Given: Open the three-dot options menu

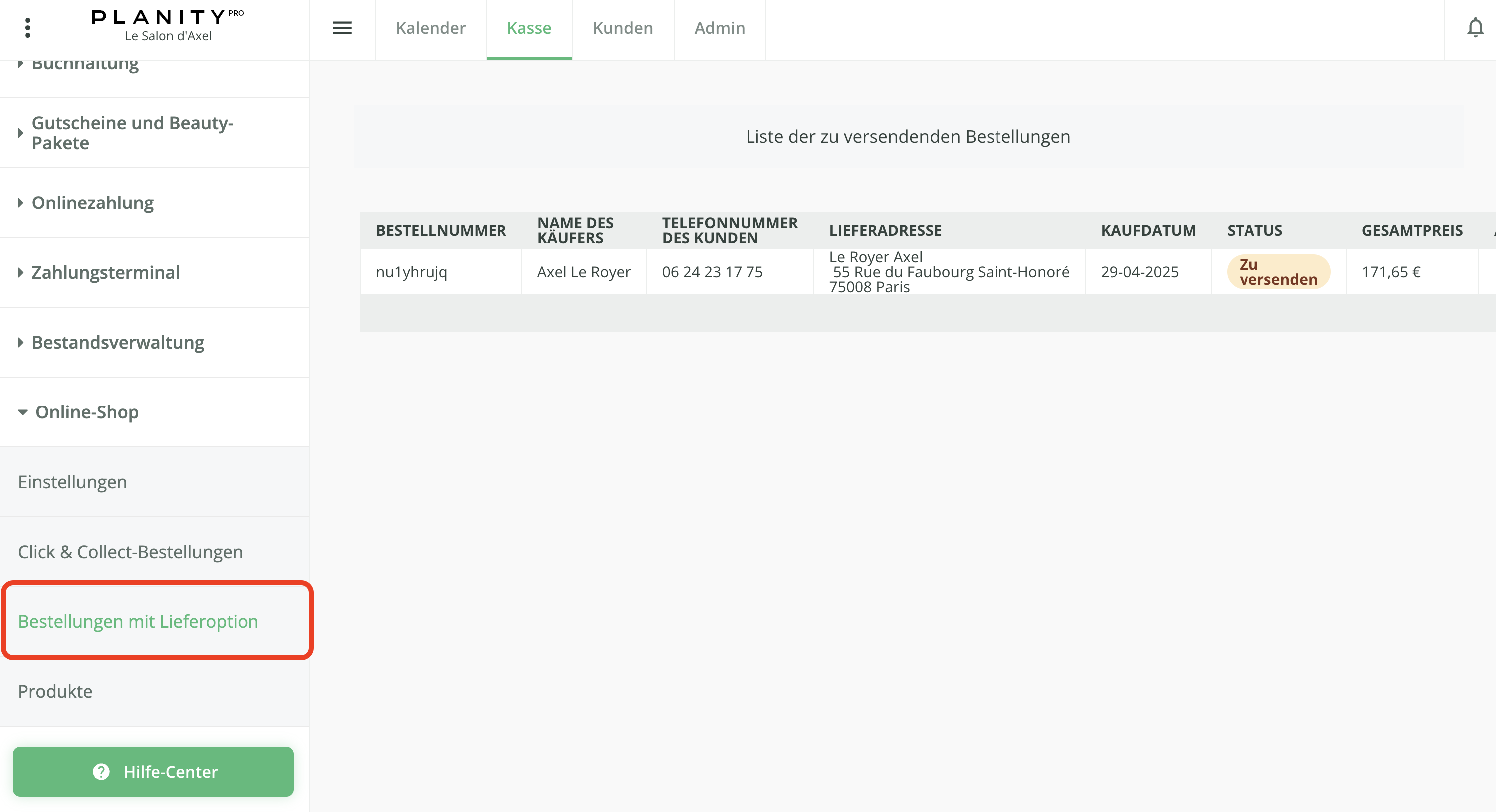Looking at the screenshot, I should coord(28,28).
